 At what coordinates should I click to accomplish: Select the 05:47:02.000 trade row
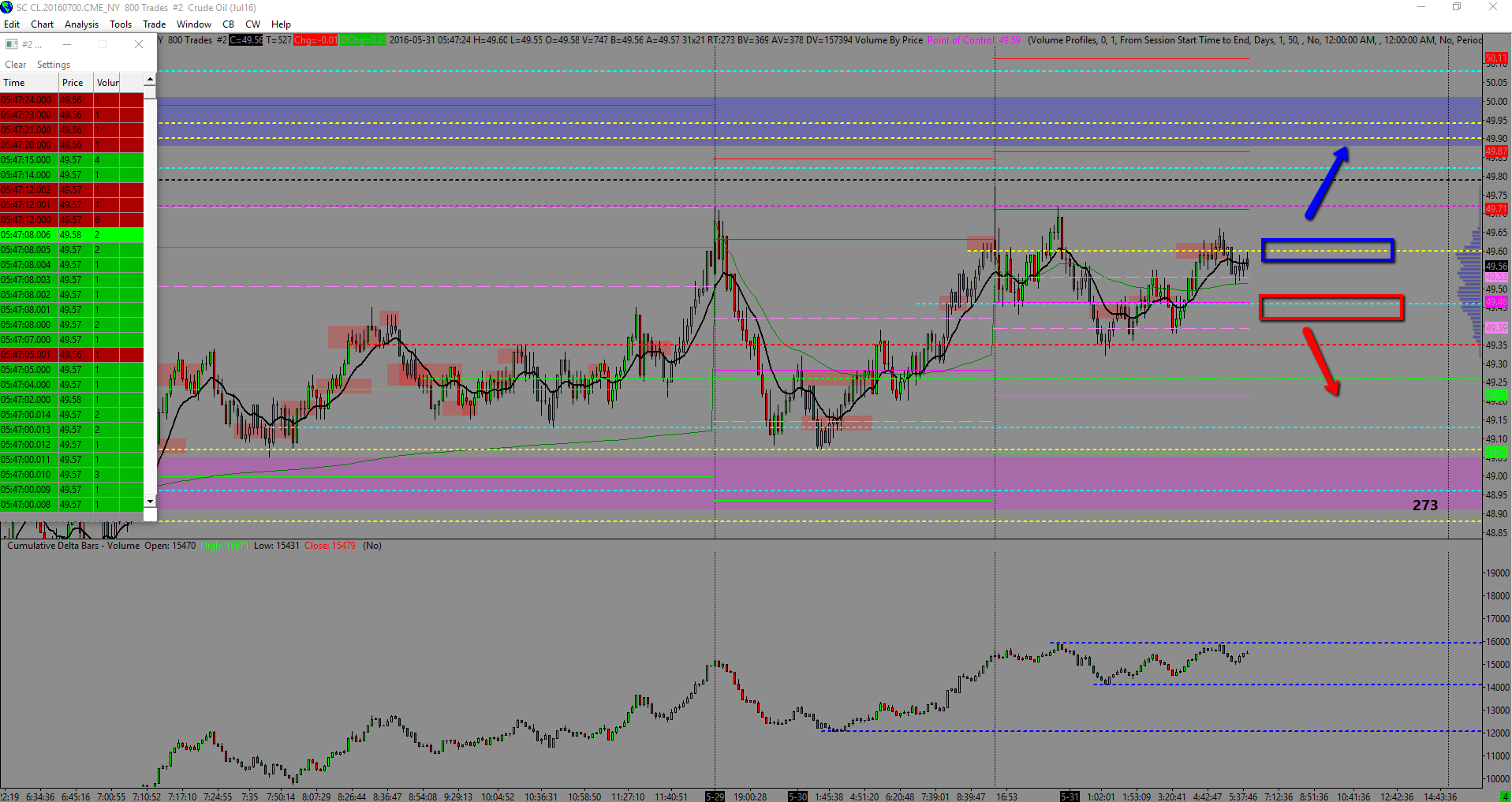(x=72, y=400)
